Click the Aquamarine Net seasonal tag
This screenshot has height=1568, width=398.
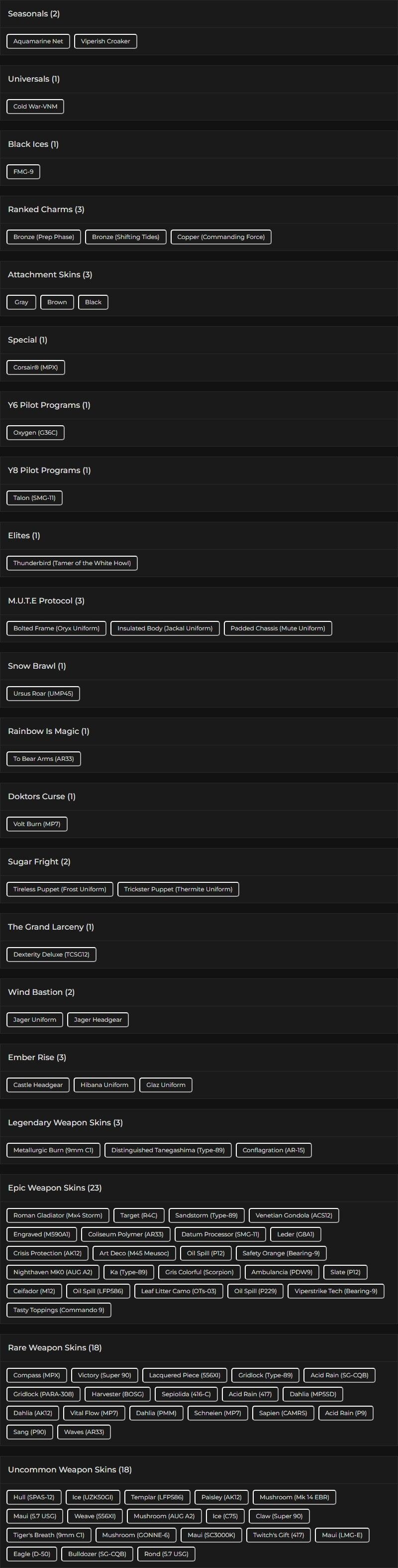(38, 41)
